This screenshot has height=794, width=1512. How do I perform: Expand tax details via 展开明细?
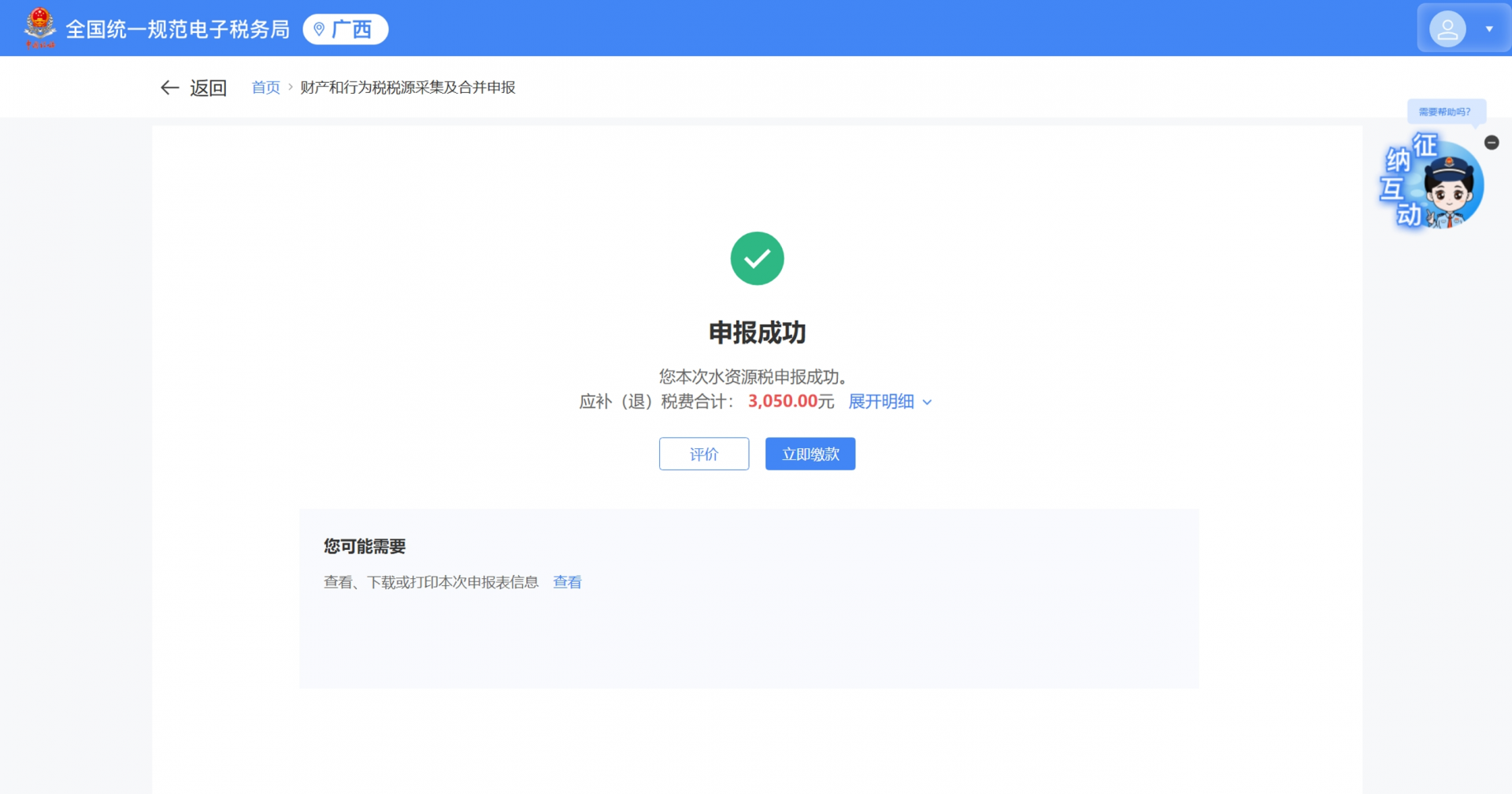pos(880,402)
